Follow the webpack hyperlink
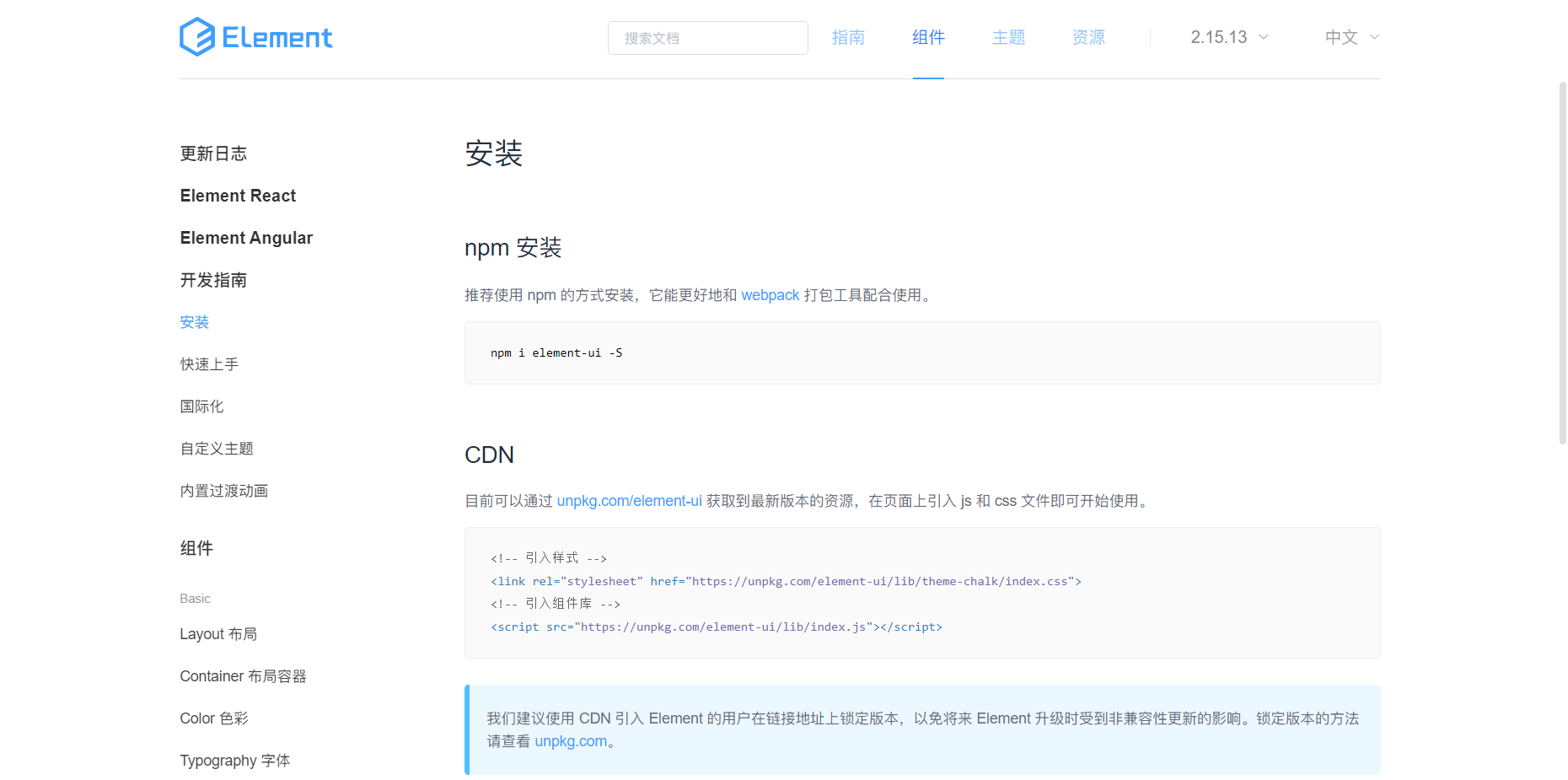 [770, 295]
